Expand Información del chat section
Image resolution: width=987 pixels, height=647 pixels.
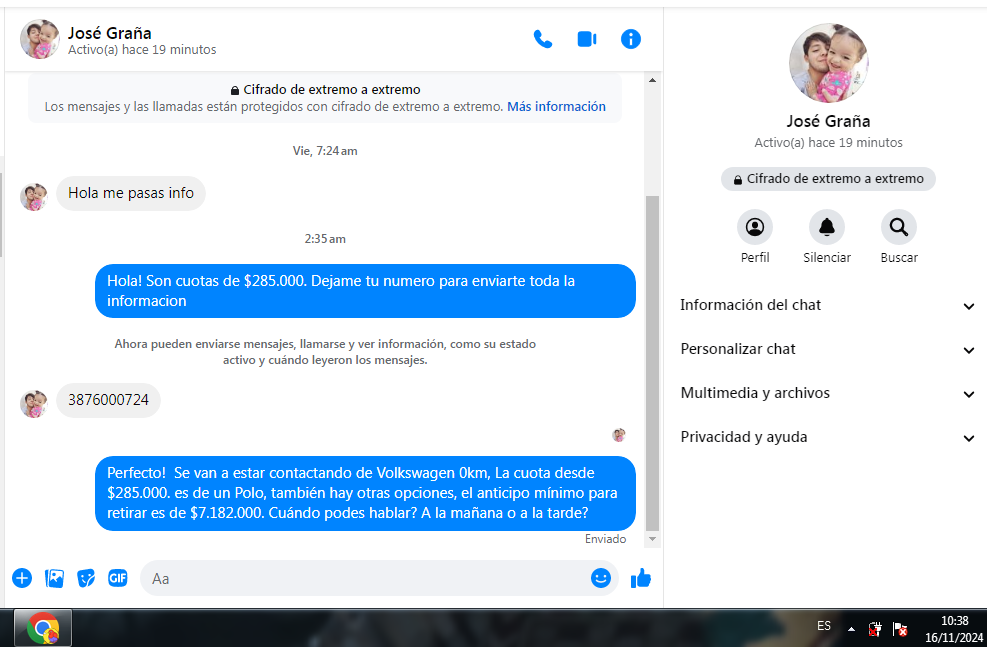[x=827, y=305]
